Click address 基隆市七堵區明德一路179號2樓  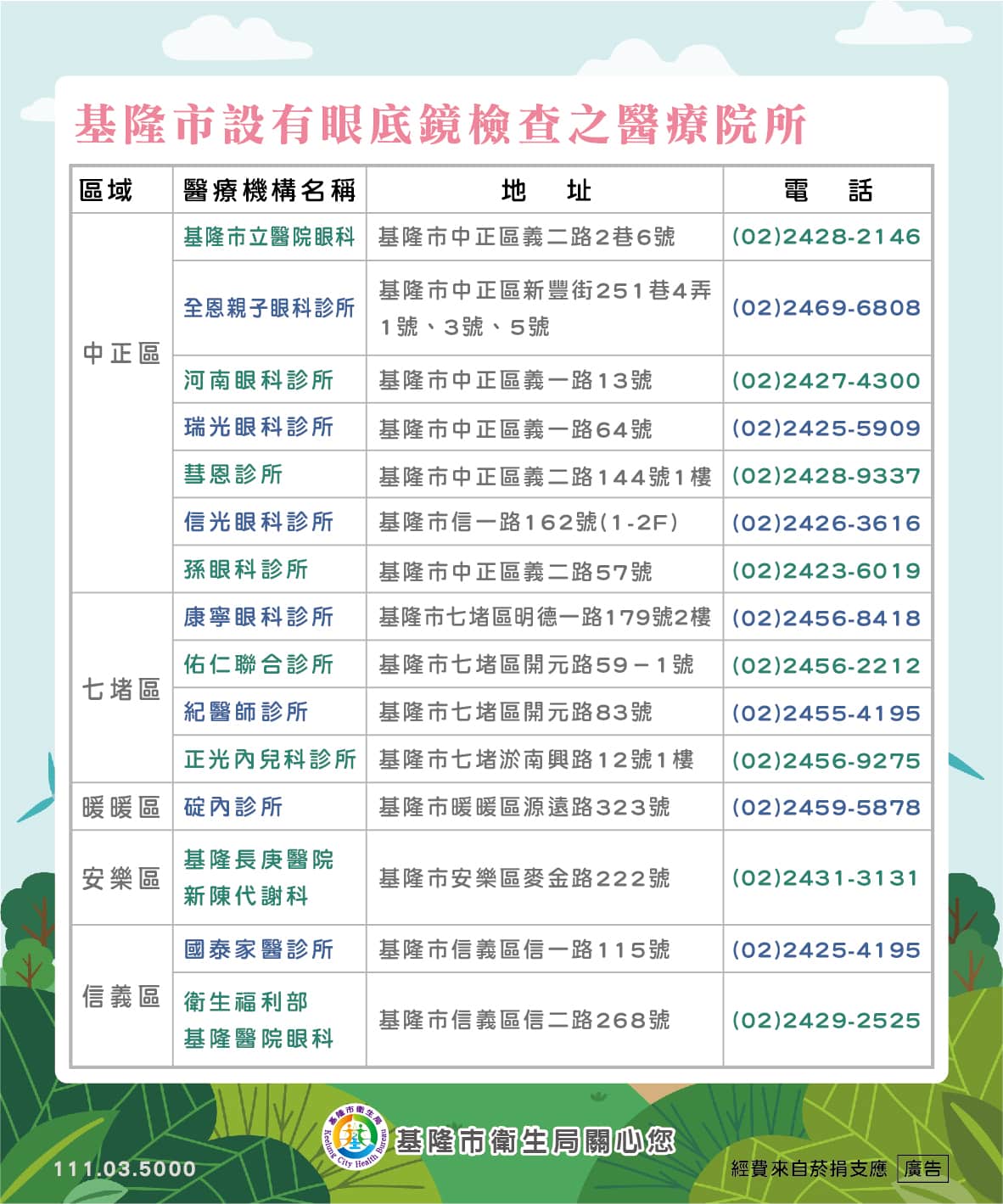[545, 617]
